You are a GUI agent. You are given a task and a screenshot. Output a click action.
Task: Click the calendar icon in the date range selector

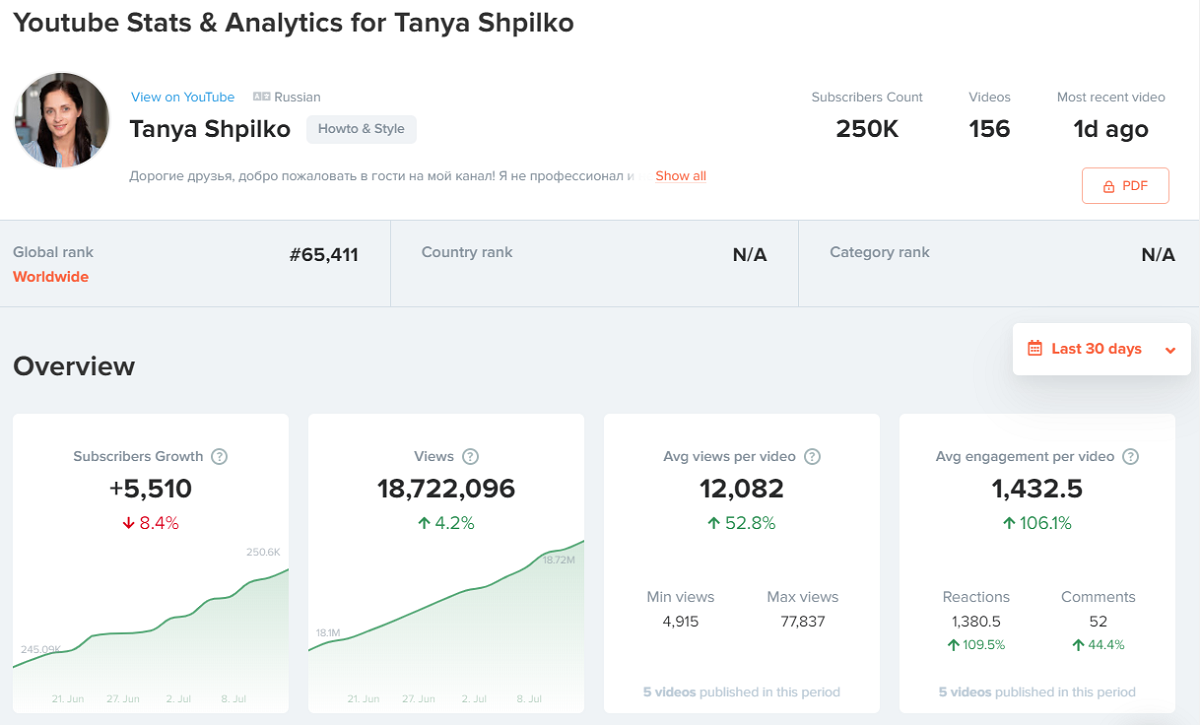click(1035, 349)
